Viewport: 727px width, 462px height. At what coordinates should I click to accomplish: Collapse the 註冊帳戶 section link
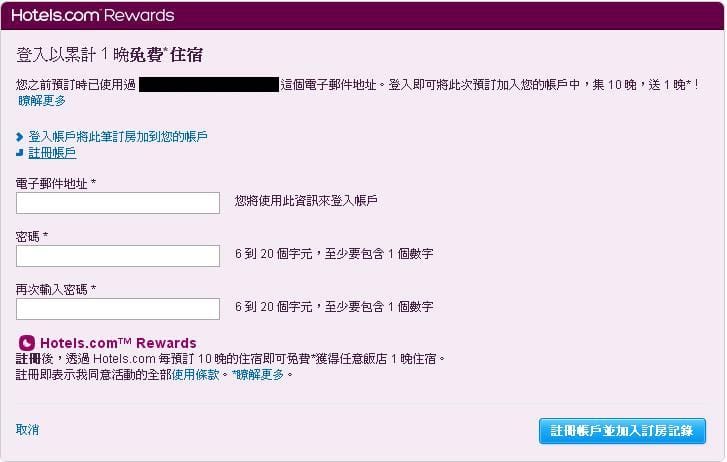tap(52, 153)
